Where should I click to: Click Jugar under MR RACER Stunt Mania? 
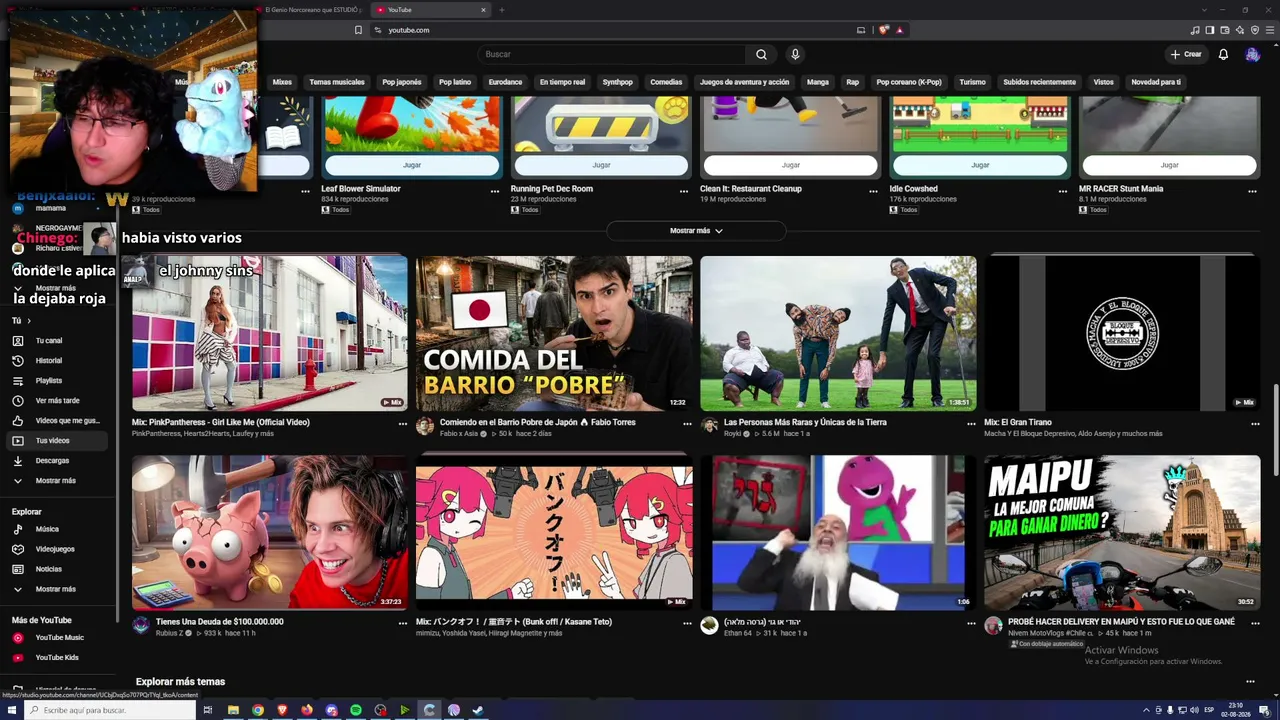click(1169, 165)
